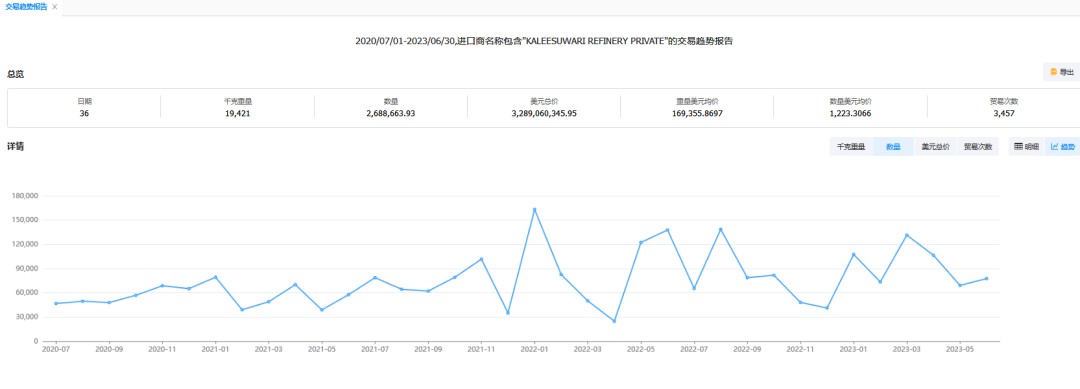Click the 2022-01 peak data point
The image size is (1080, 389).
[534, 209]
